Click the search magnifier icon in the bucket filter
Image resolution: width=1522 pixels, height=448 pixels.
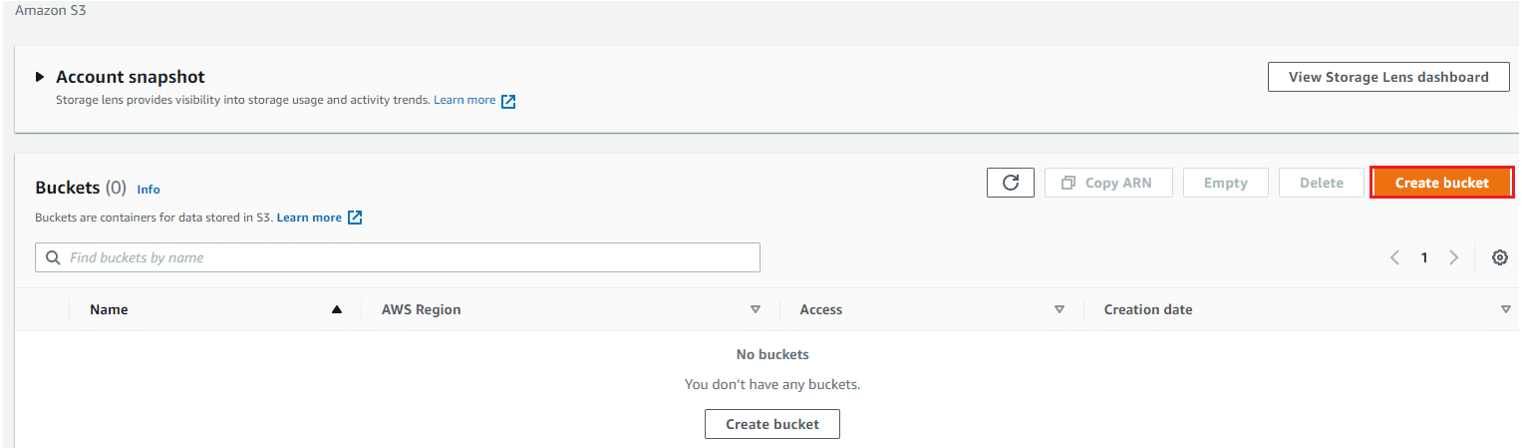pos(53,258)
